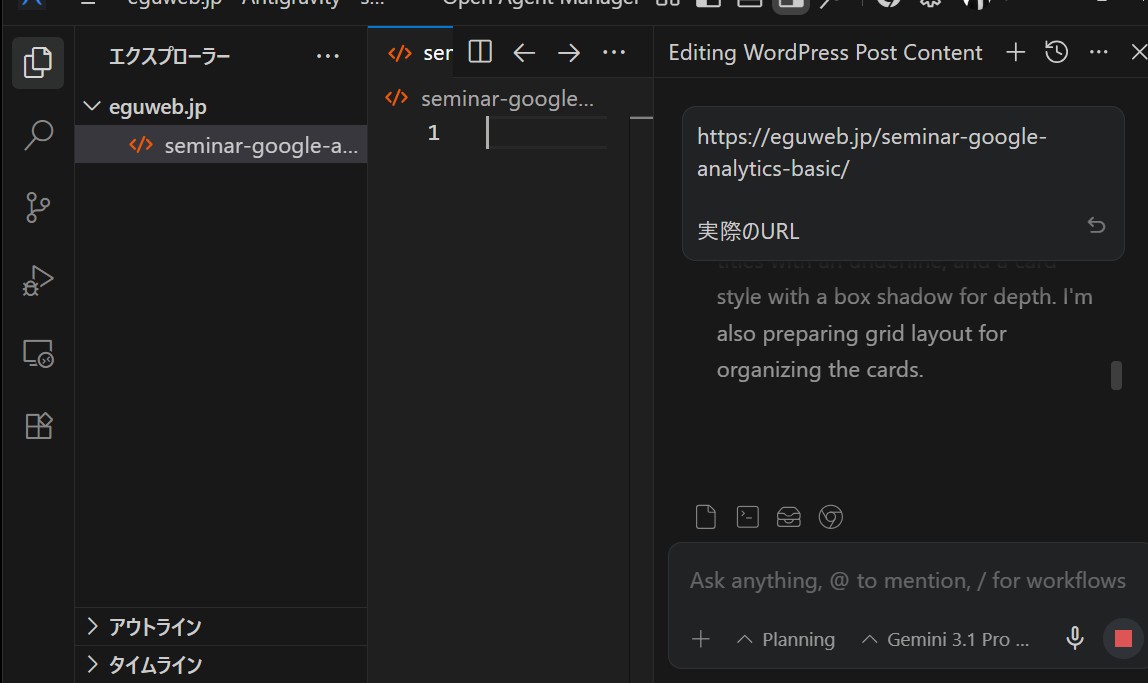Open the Search view in the activity bar
This screenshot has height=683, width=1148.
(37, 134)
